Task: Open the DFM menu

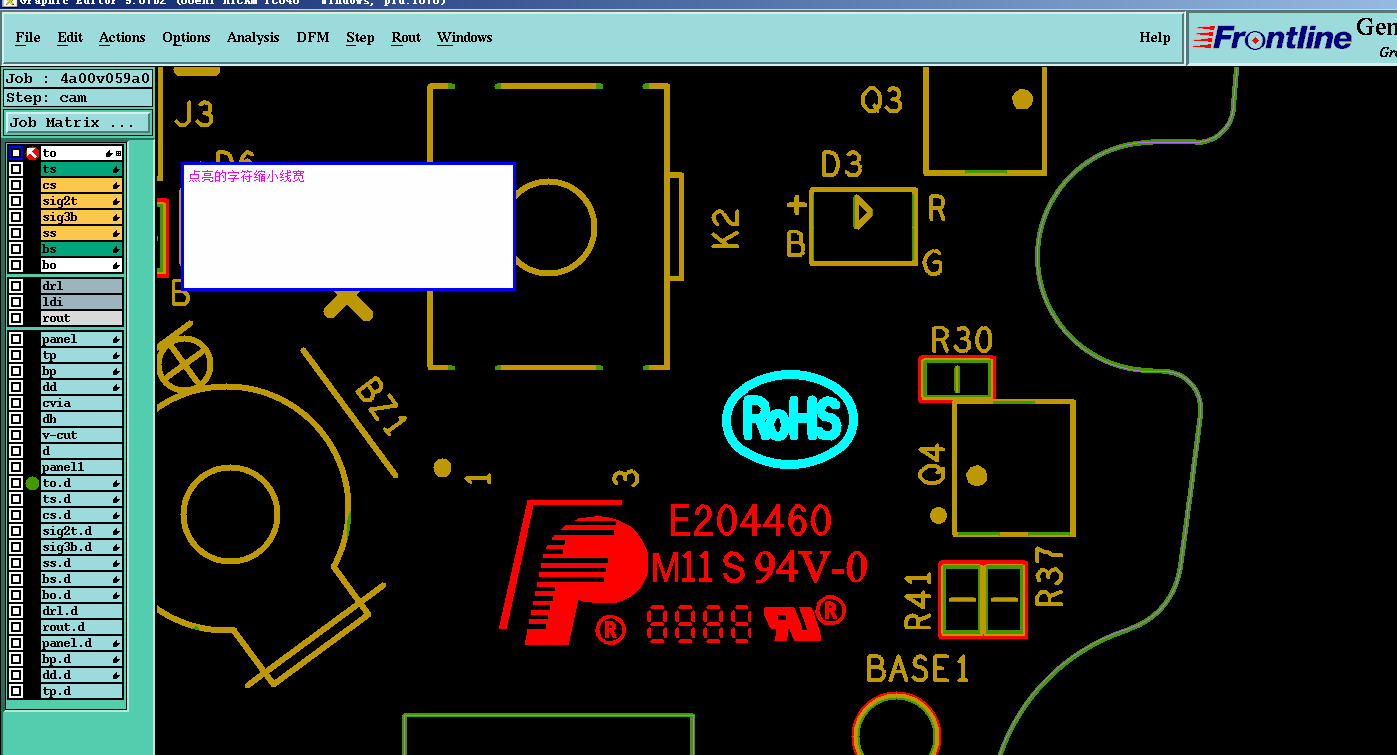Action: click(x=313, y=37)
